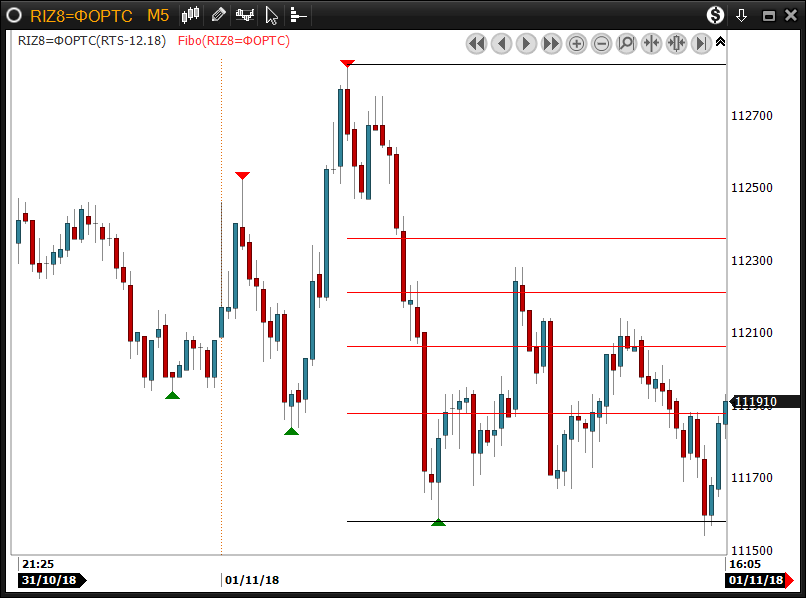Image resolution: width=806 pixels, height=598 pixels.
Task: Compress the chart horizontally
Action: coord(652,44)
